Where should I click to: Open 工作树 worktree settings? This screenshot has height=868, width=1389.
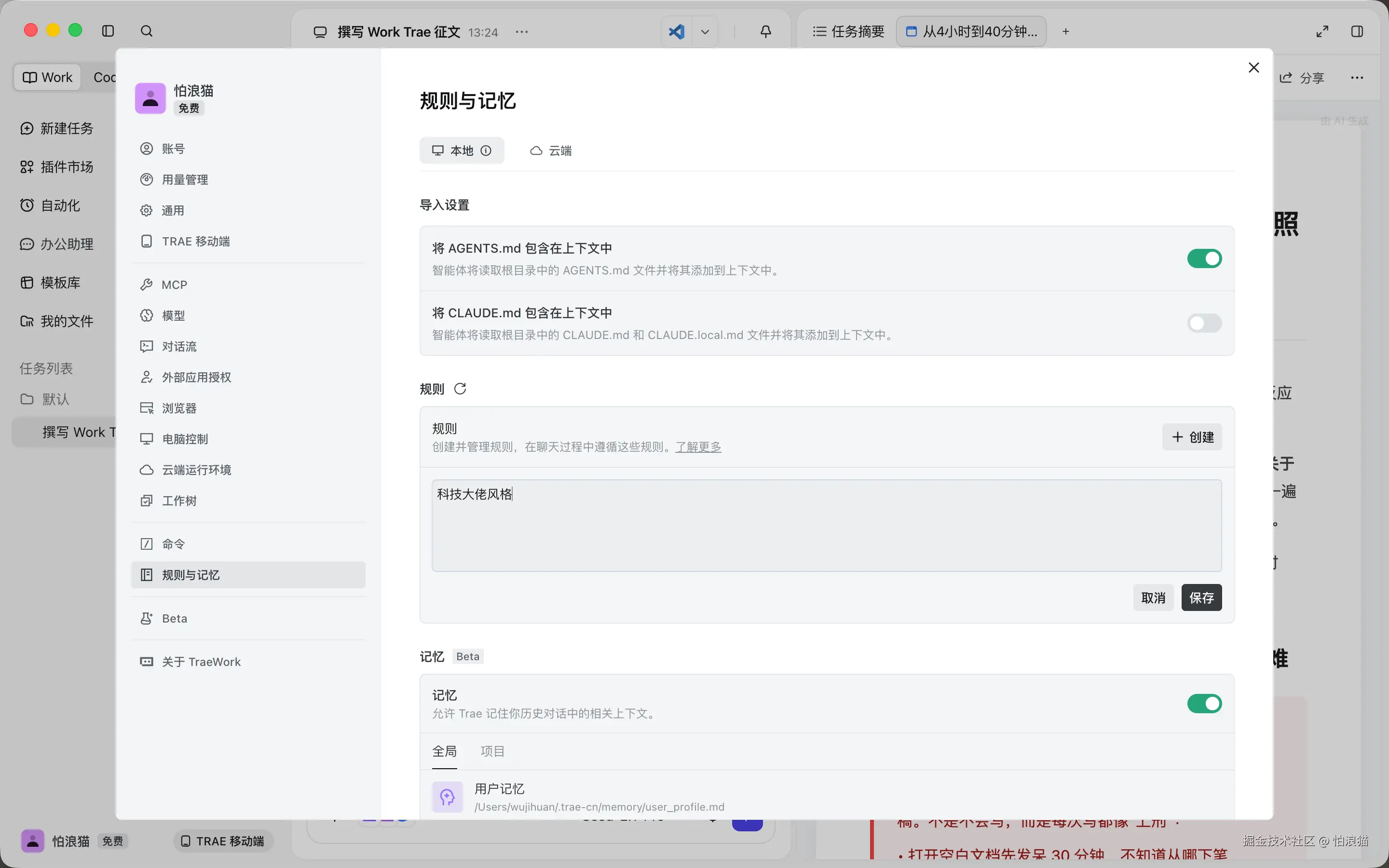point(248,501)
